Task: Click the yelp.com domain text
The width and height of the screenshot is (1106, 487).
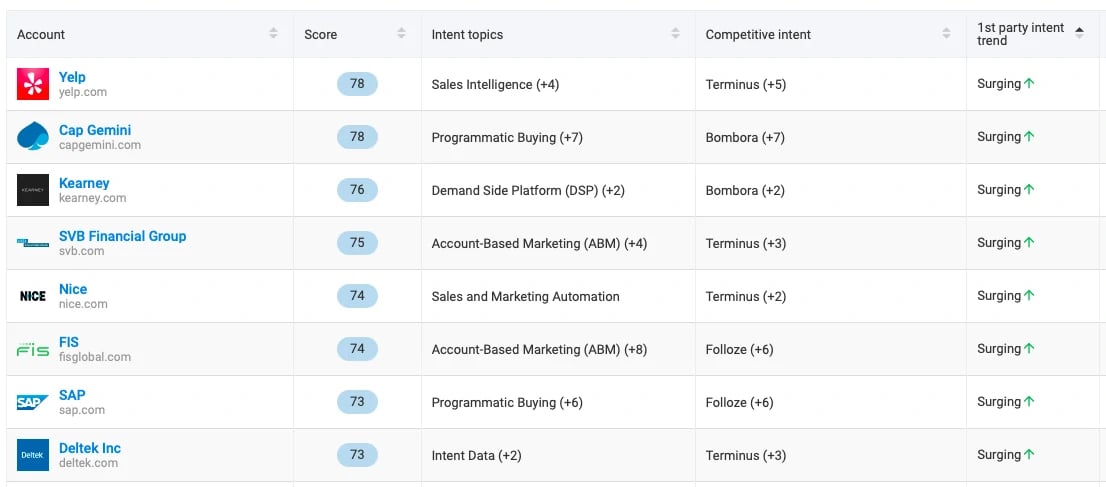Action: (83, 92)
